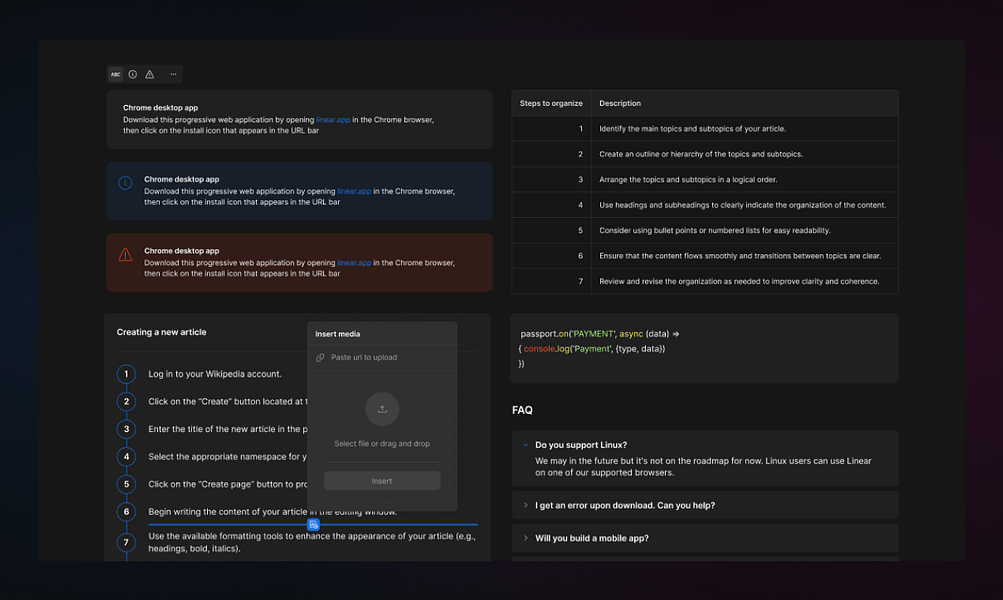
Task: Expand "Will you build a mobile app?"
Action: 525,537
